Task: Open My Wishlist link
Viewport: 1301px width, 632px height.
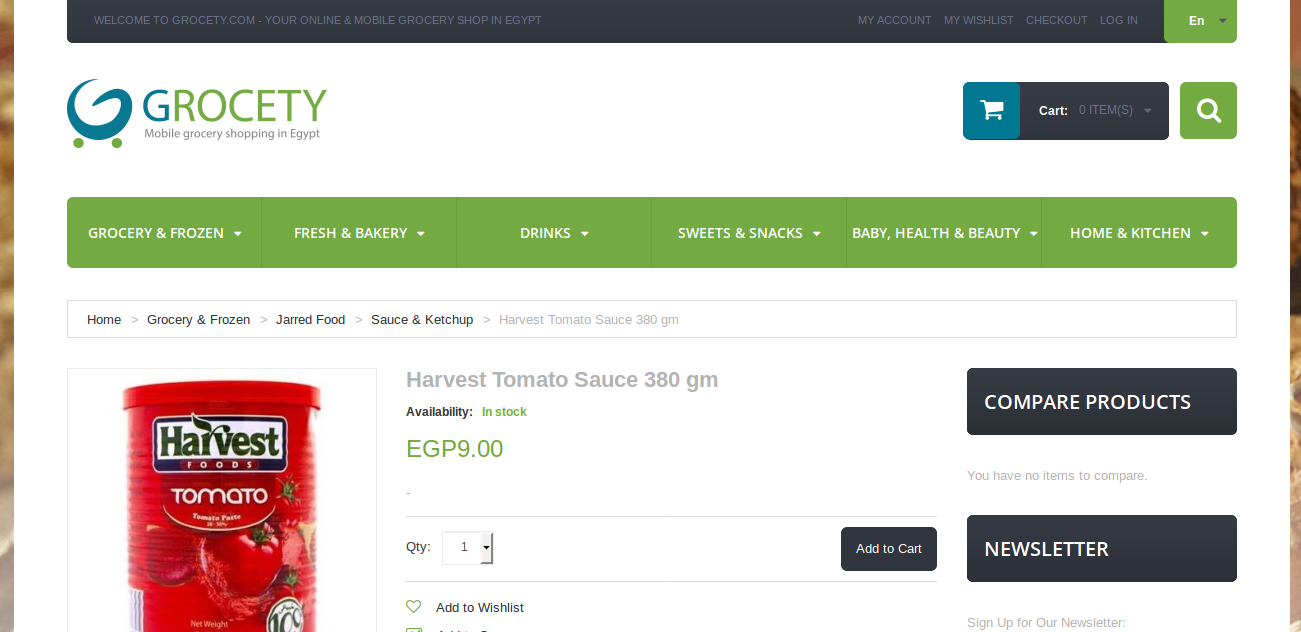Action: (x=978, y=20)
